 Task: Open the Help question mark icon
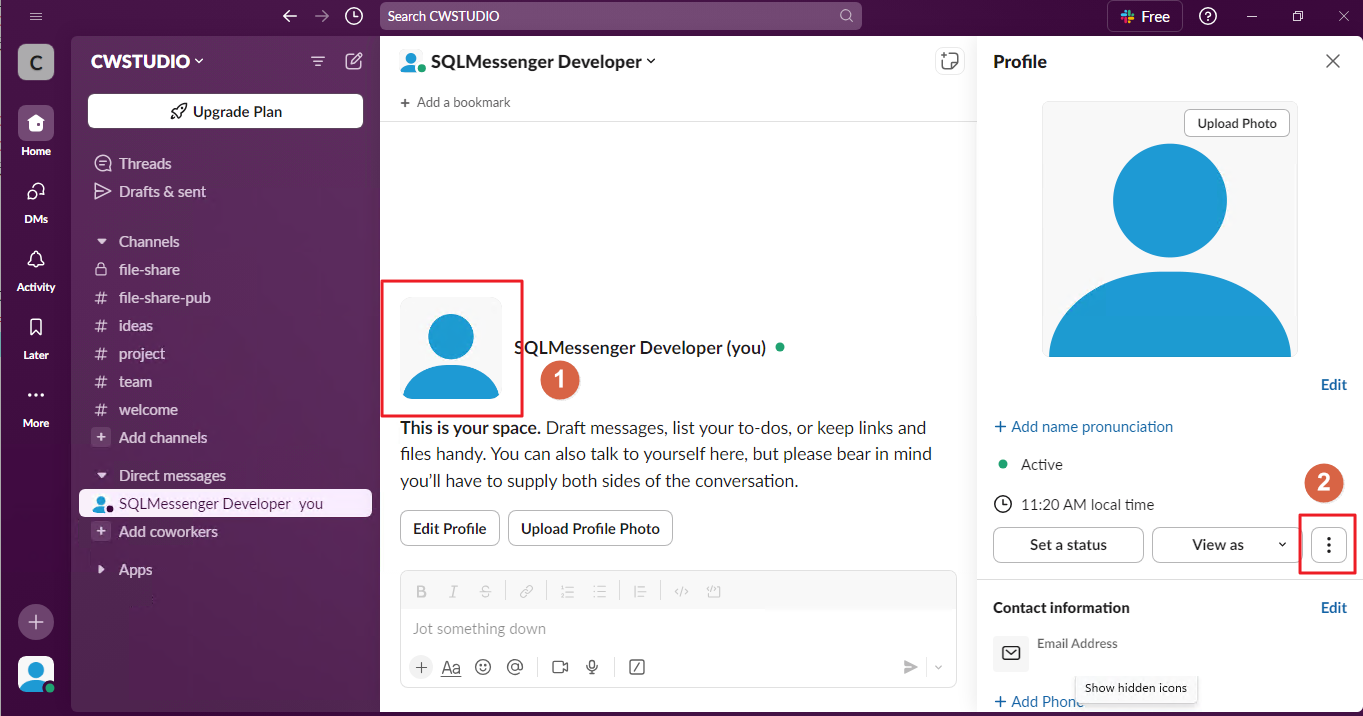point(1208,16)
